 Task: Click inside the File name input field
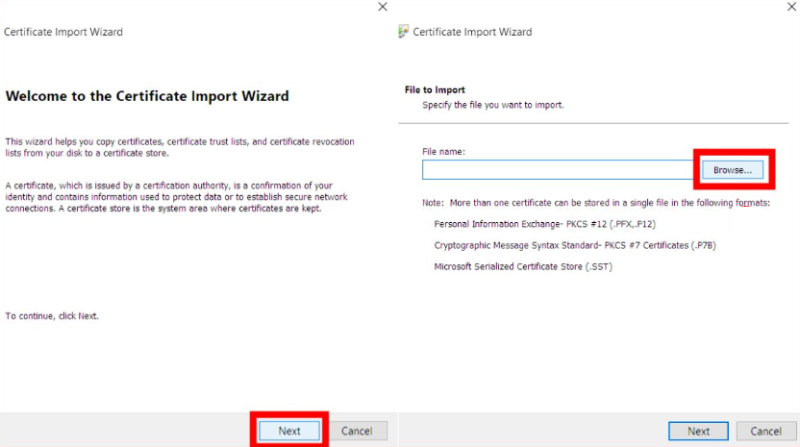(x=559, y=170)
